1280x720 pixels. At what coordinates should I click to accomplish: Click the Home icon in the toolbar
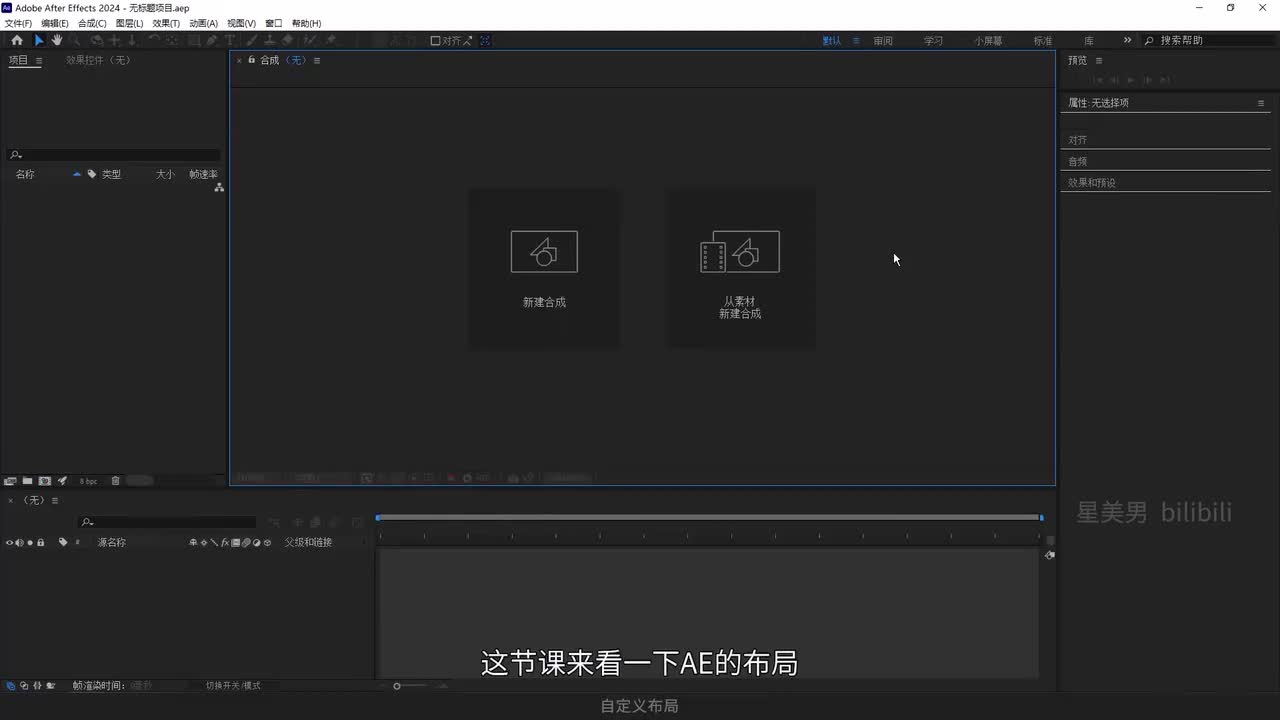point(17,41)
